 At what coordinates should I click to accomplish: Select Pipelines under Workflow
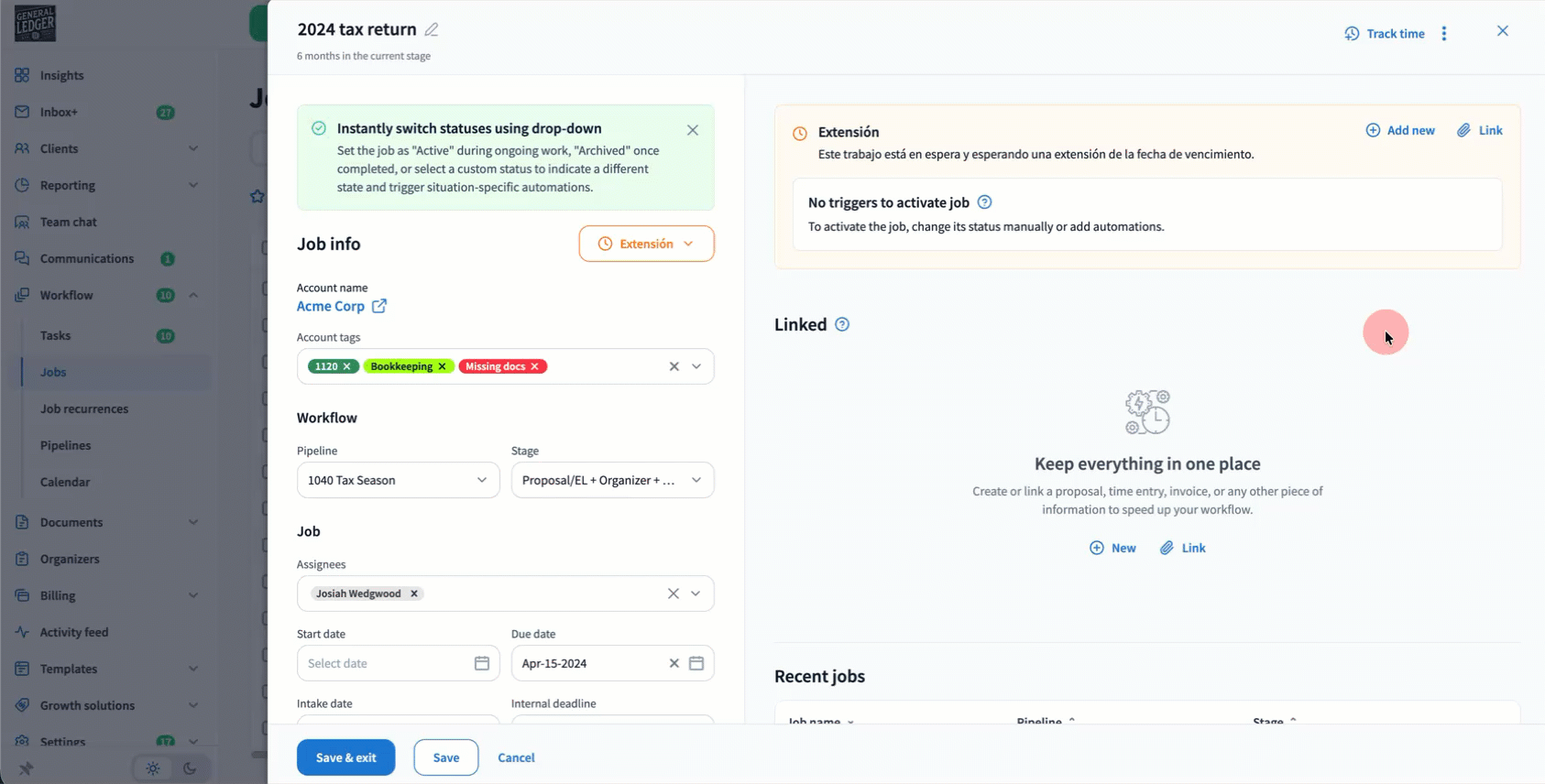(65, 445)
